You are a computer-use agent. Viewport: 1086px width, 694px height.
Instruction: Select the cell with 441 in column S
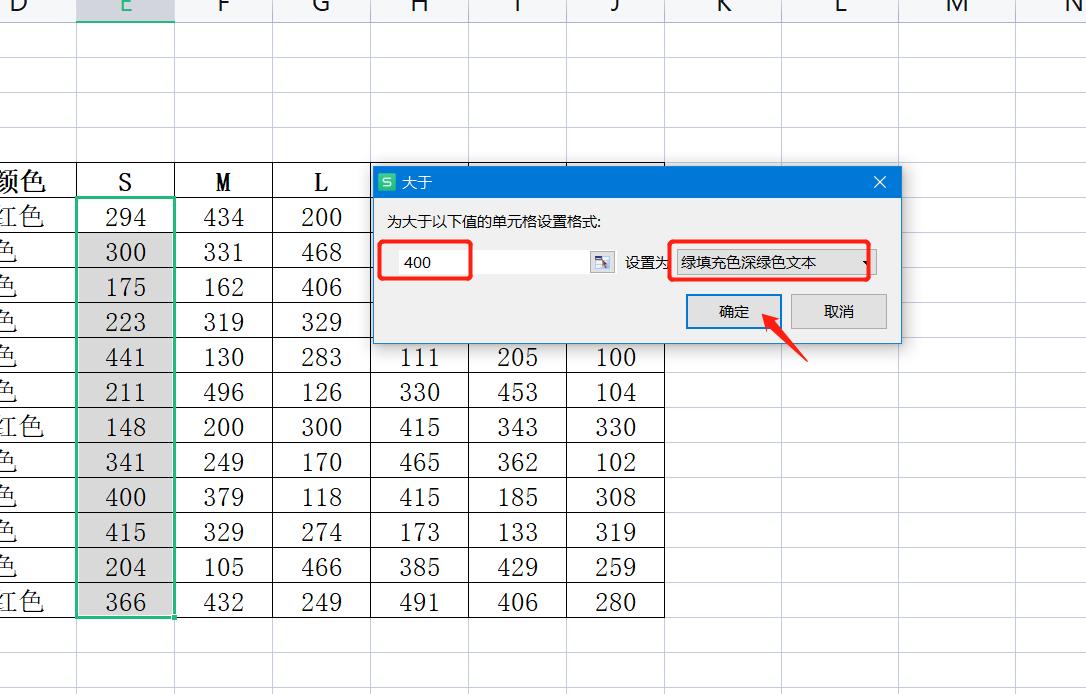[124, 356]
